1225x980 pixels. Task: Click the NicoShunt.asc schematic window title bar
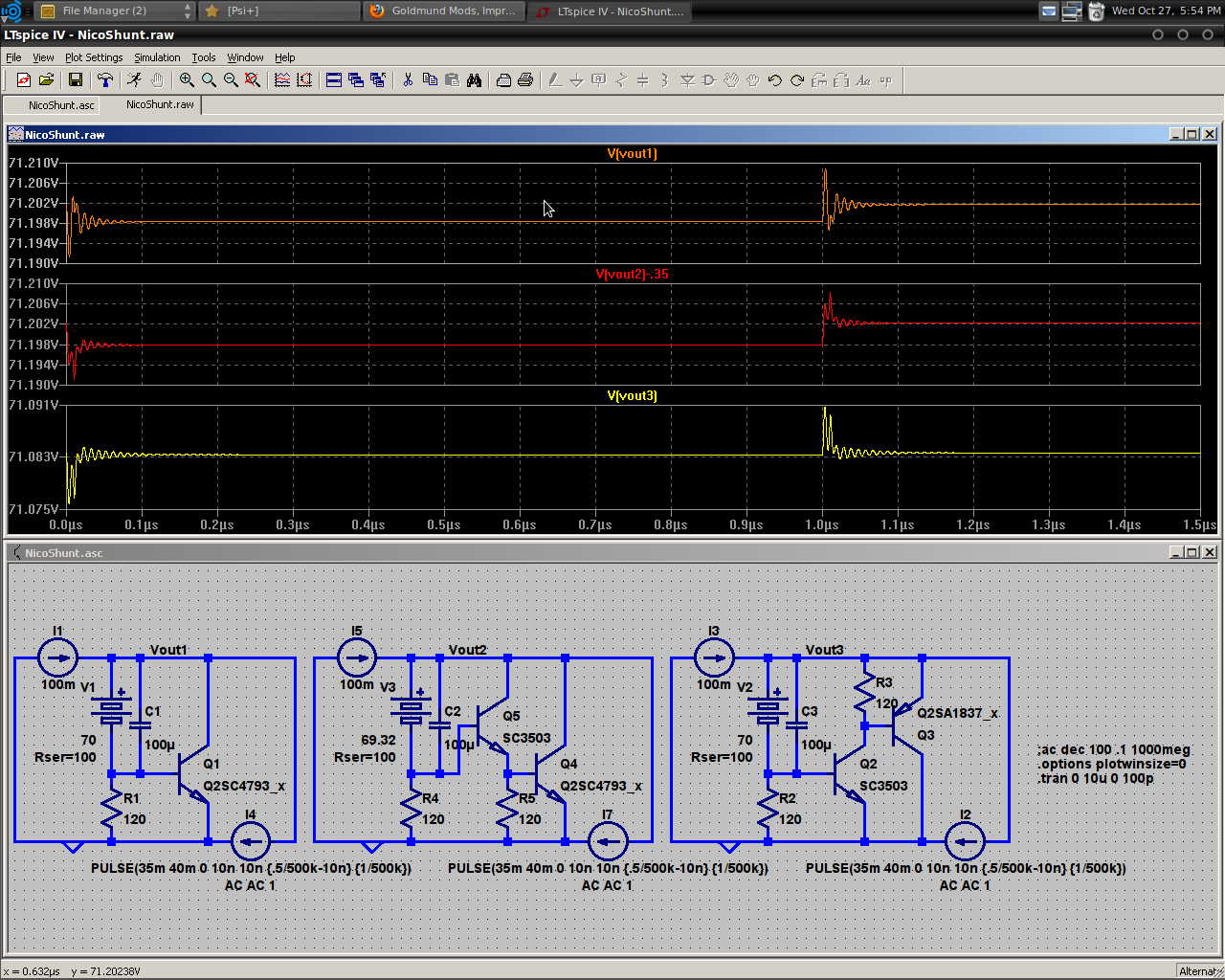click(x=612, y=552)
